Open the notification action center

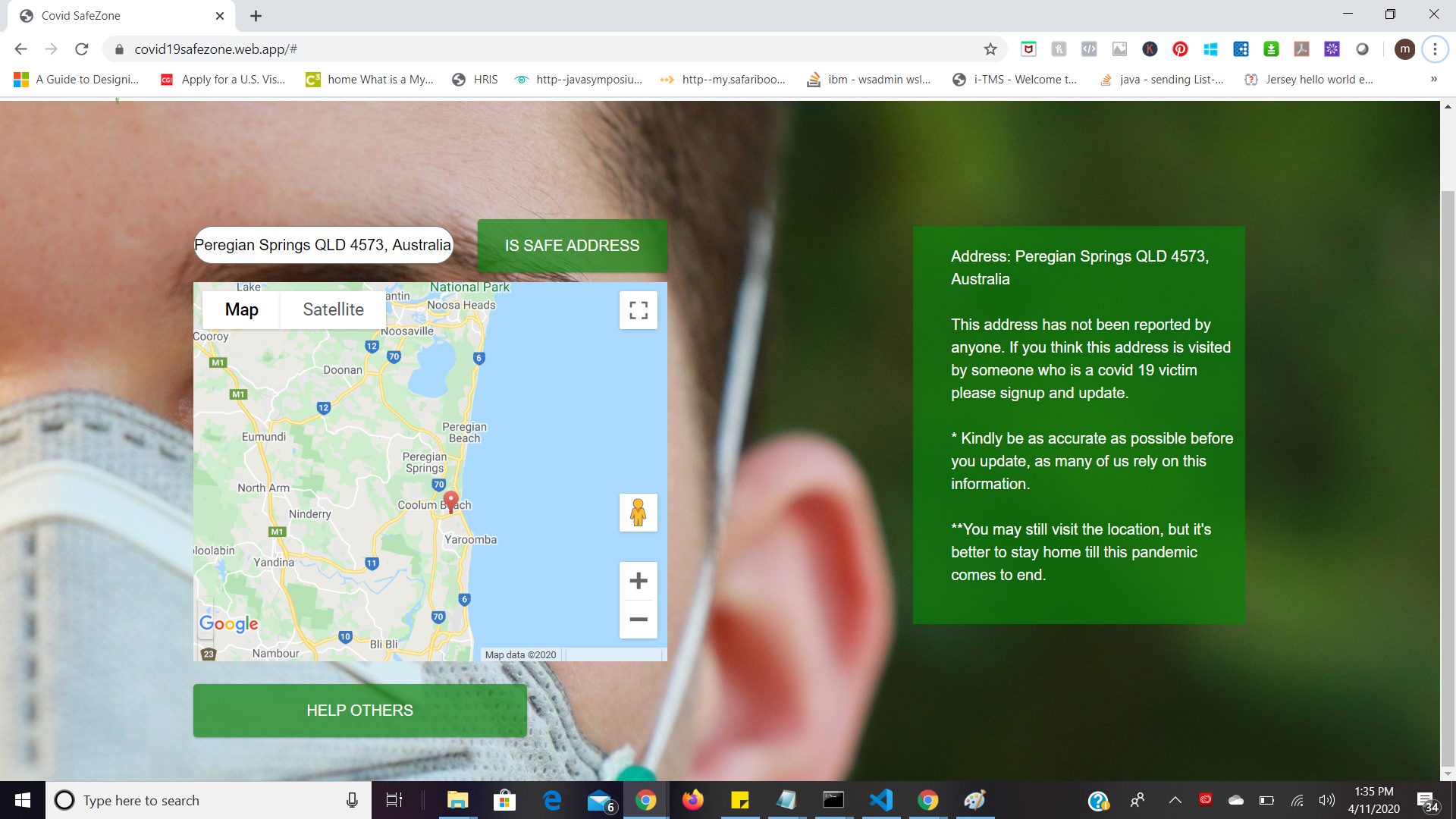pos(1427,802)
